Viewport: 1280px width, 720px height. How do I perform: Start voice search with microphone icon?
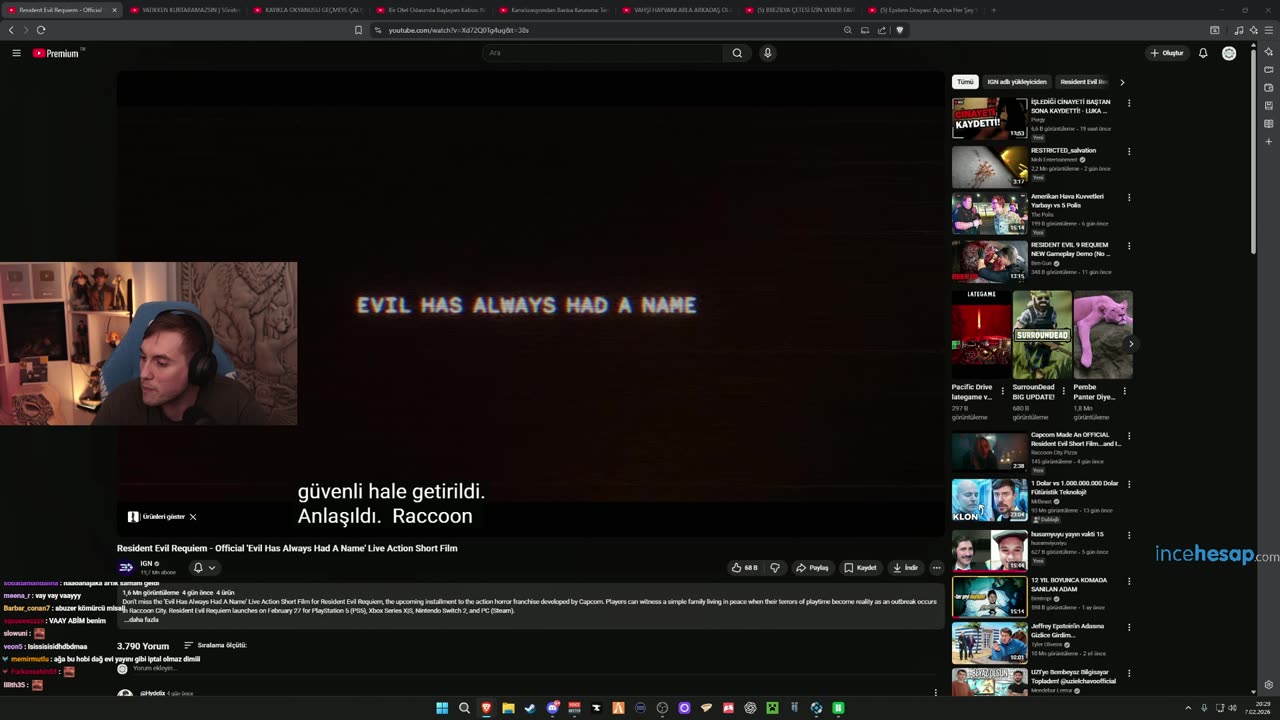(767, 53)
